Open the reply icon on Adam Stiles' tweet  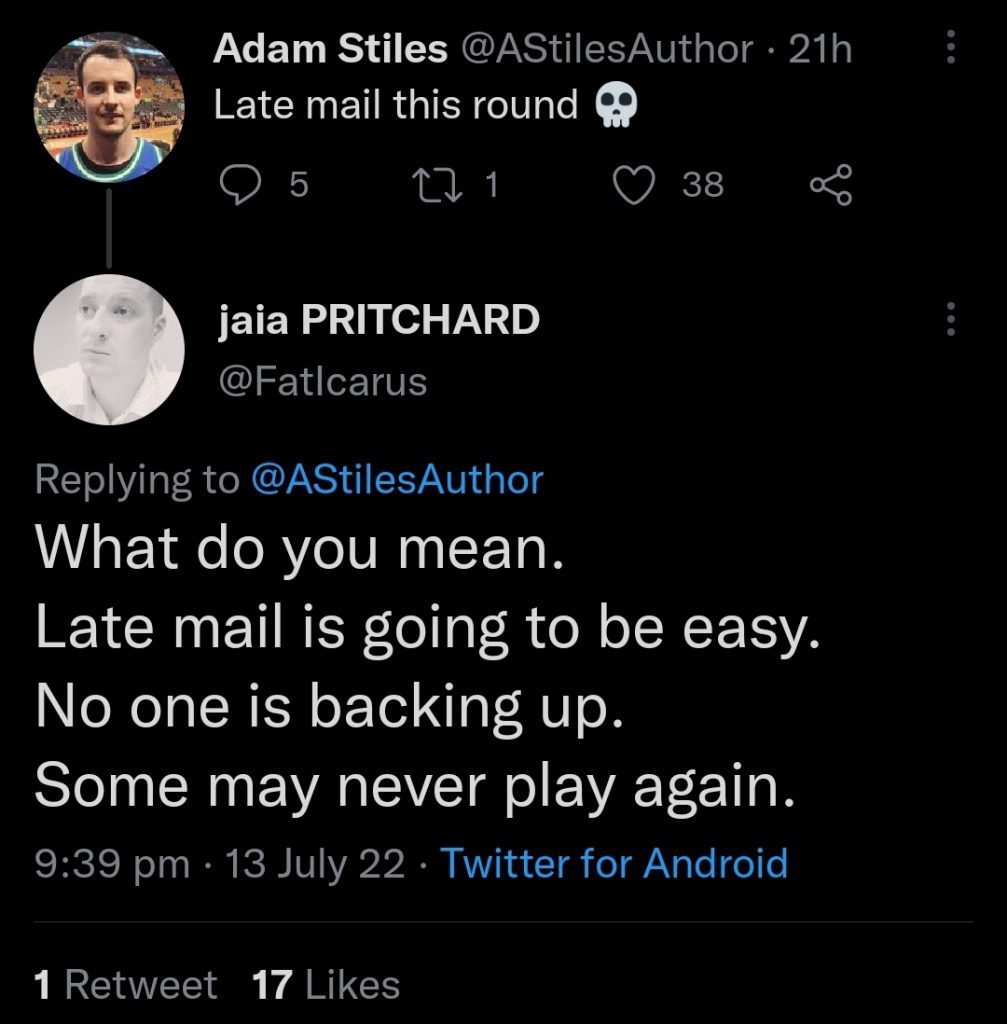239,185
